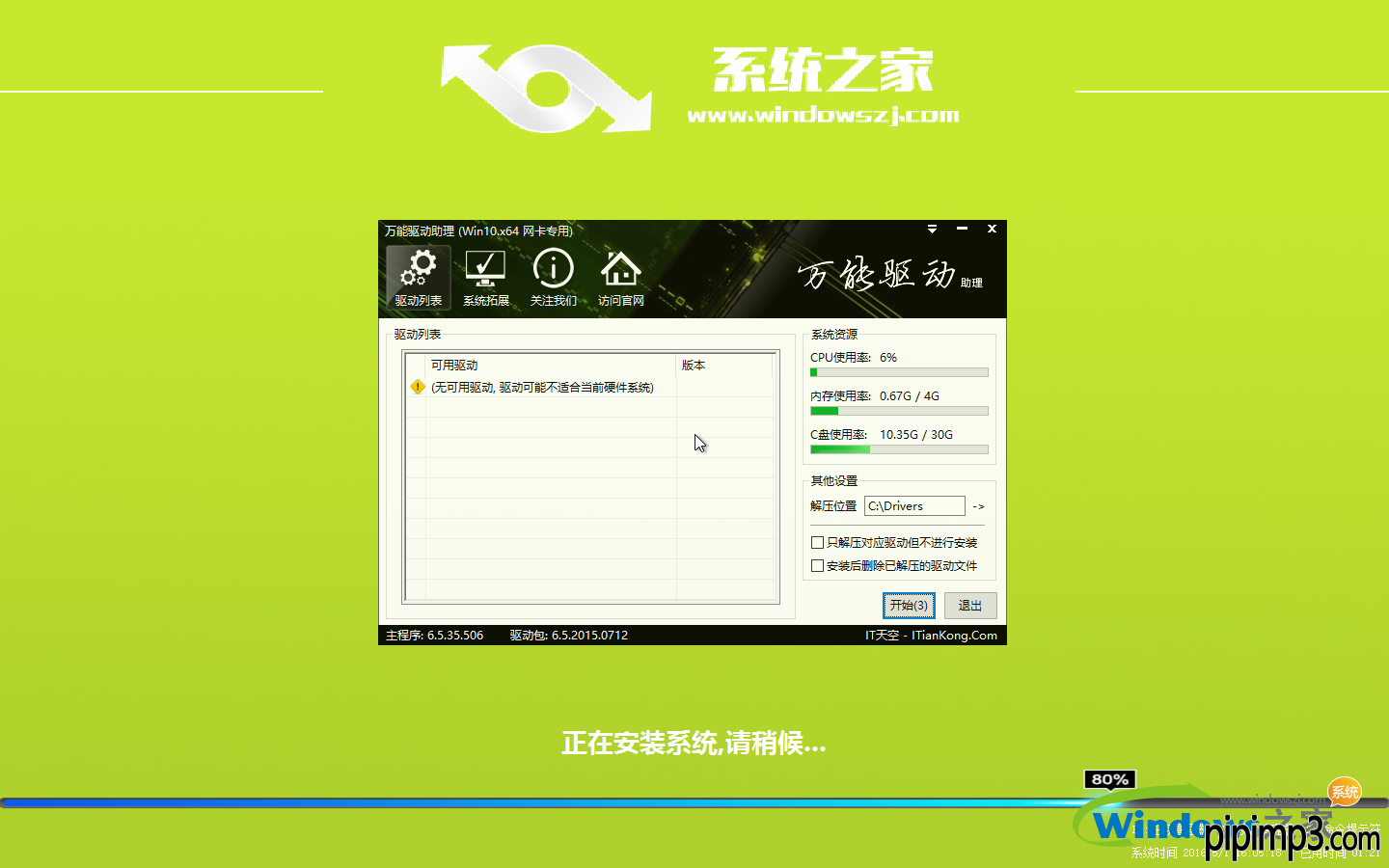Minimize the 万能驱动助理 window

(x=962, y=230)
